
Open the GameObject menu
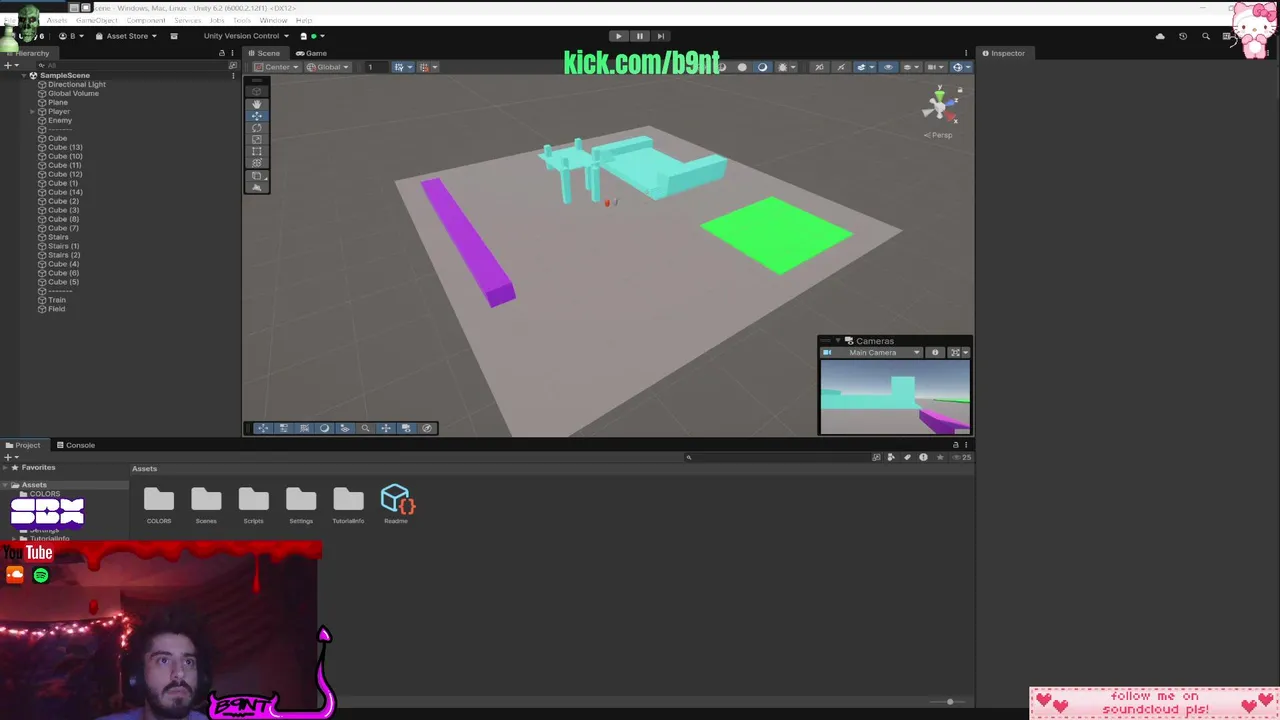point(97,20)
